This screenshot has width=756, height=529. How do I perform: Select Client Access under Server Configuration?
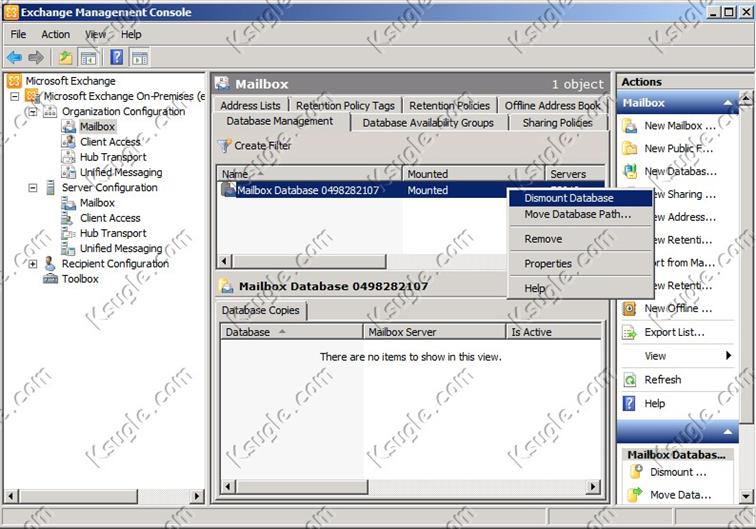click(110, 218)
